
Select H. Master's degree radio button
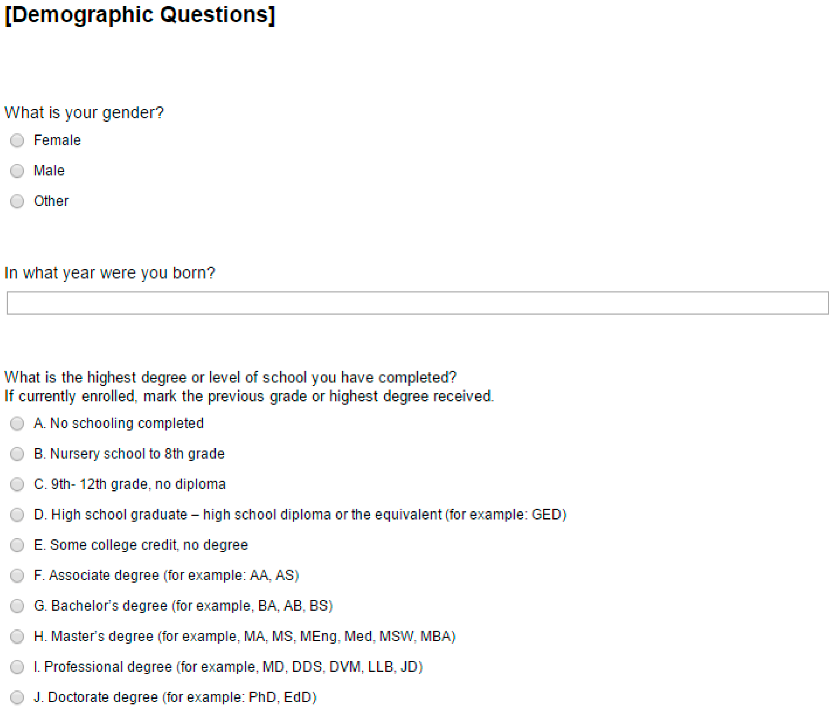point(17,637)
